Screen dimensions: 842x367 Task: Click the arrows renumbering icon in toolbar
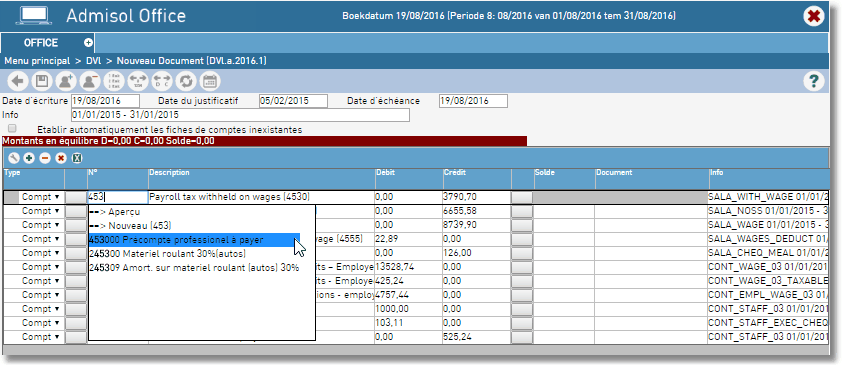[138, 82]
